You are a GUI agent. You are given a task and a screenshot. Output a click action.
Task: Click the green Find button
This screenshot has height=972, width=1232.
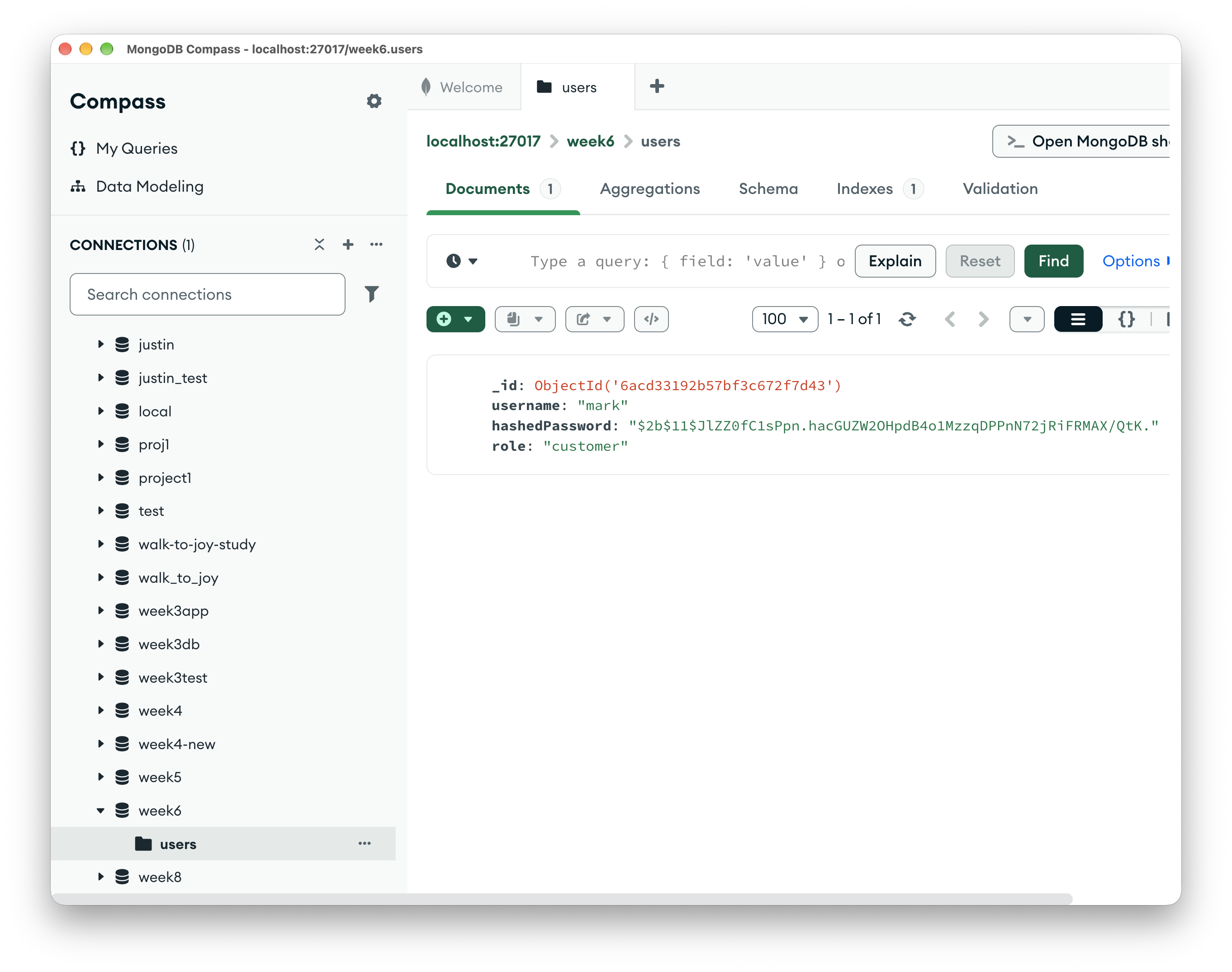(x=1053, y=261)
